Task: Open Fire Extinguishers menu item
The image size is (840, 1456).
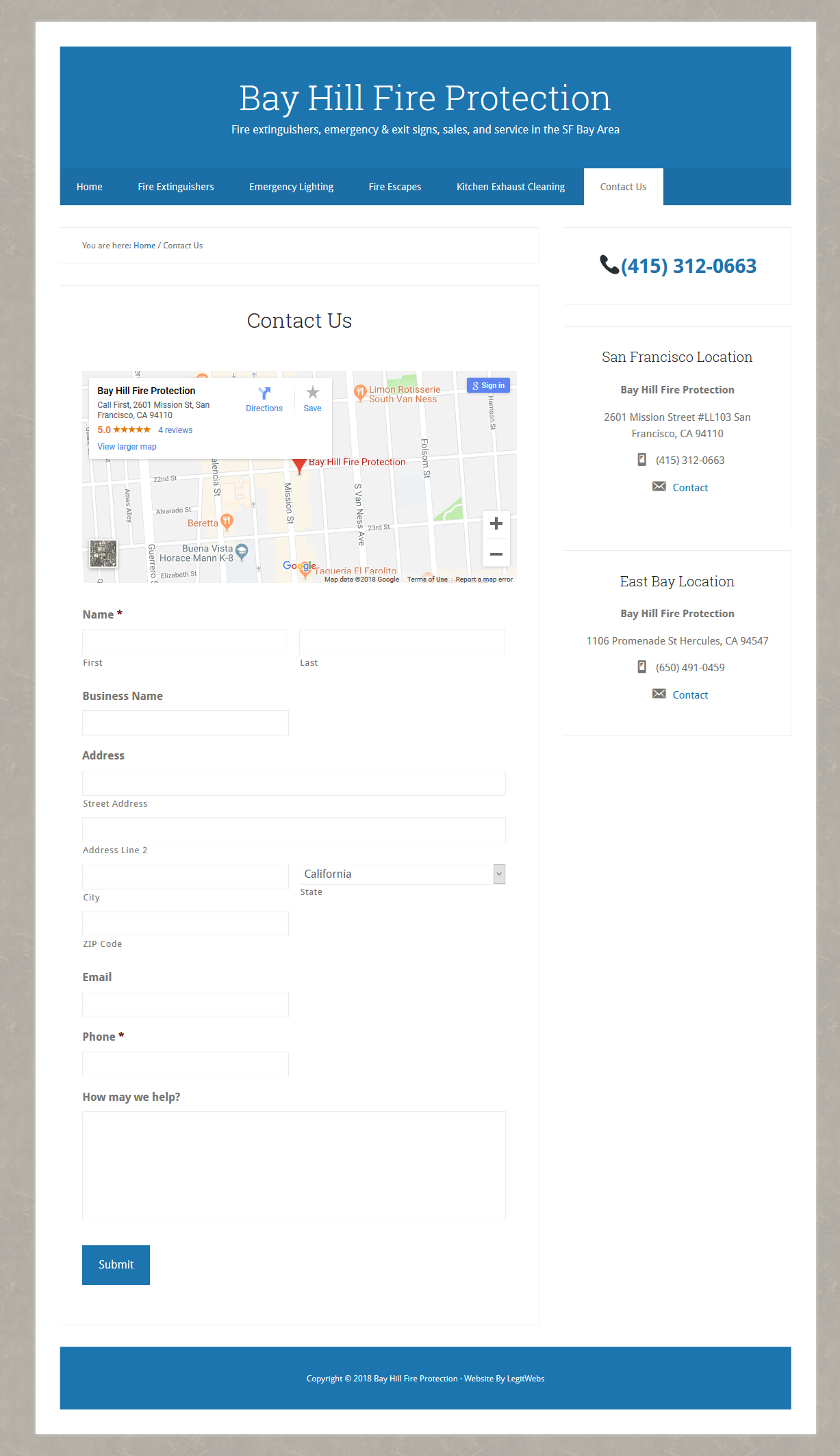Action: pyautogui.click(x=176, y=187)
